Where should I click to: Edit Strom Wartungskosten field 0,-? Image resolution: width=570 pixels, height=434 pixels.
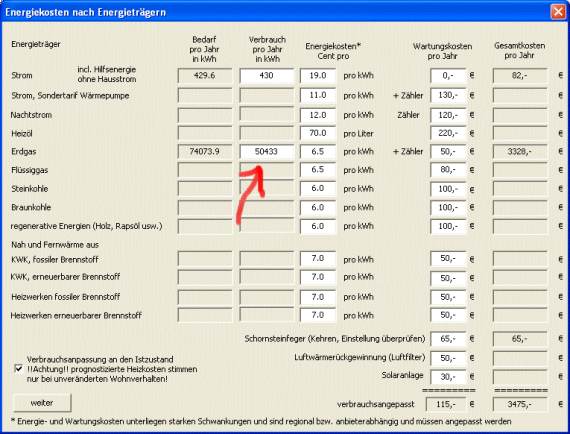pos(448,76)
